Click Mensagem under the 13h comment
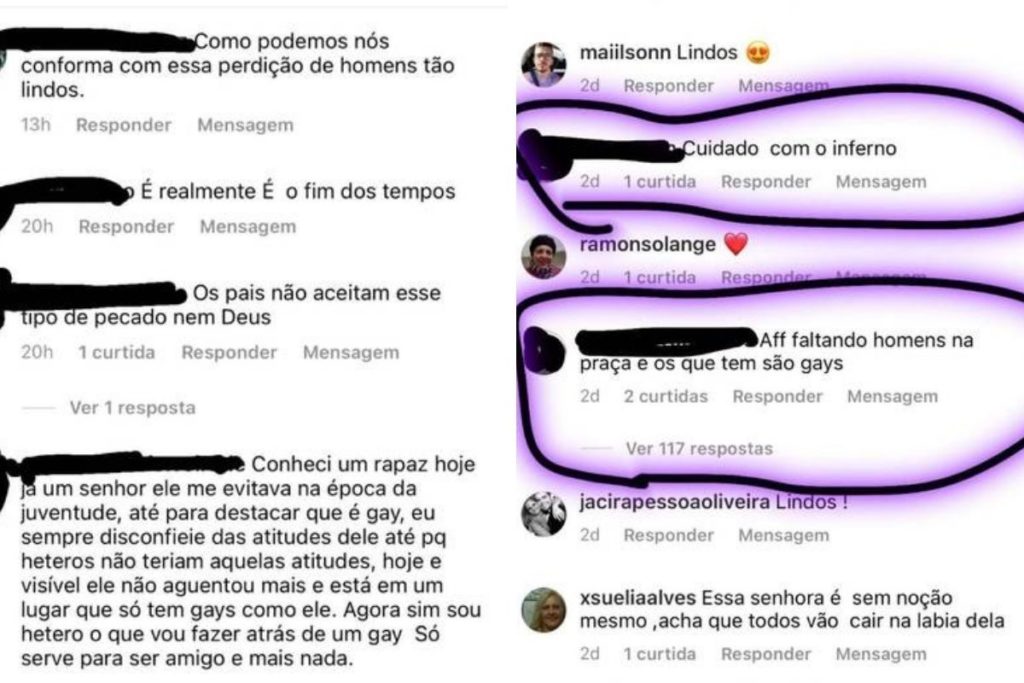1024x683 pixels. (x=246, y=125)
